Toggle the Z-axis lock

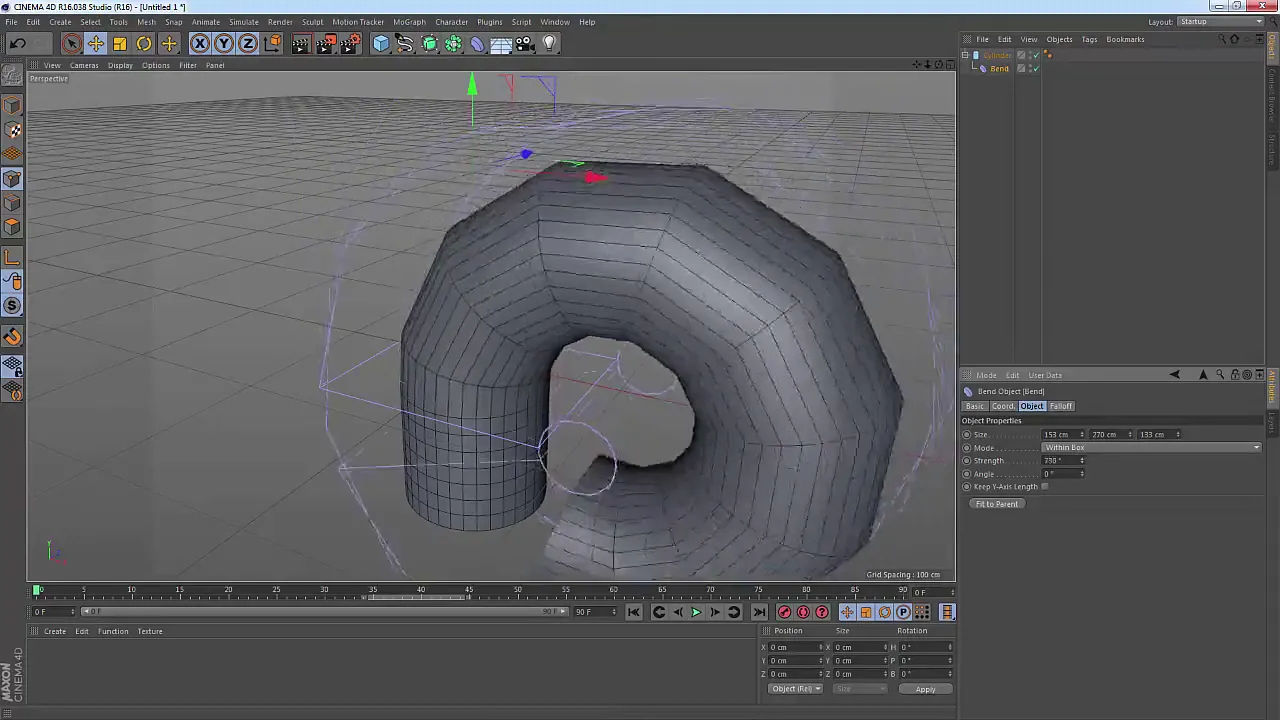(x=248, y=43)
